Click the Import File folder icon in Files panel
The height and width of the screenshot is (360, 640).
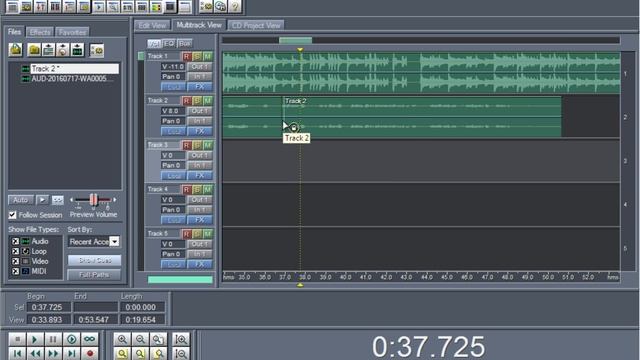point(16,50)
